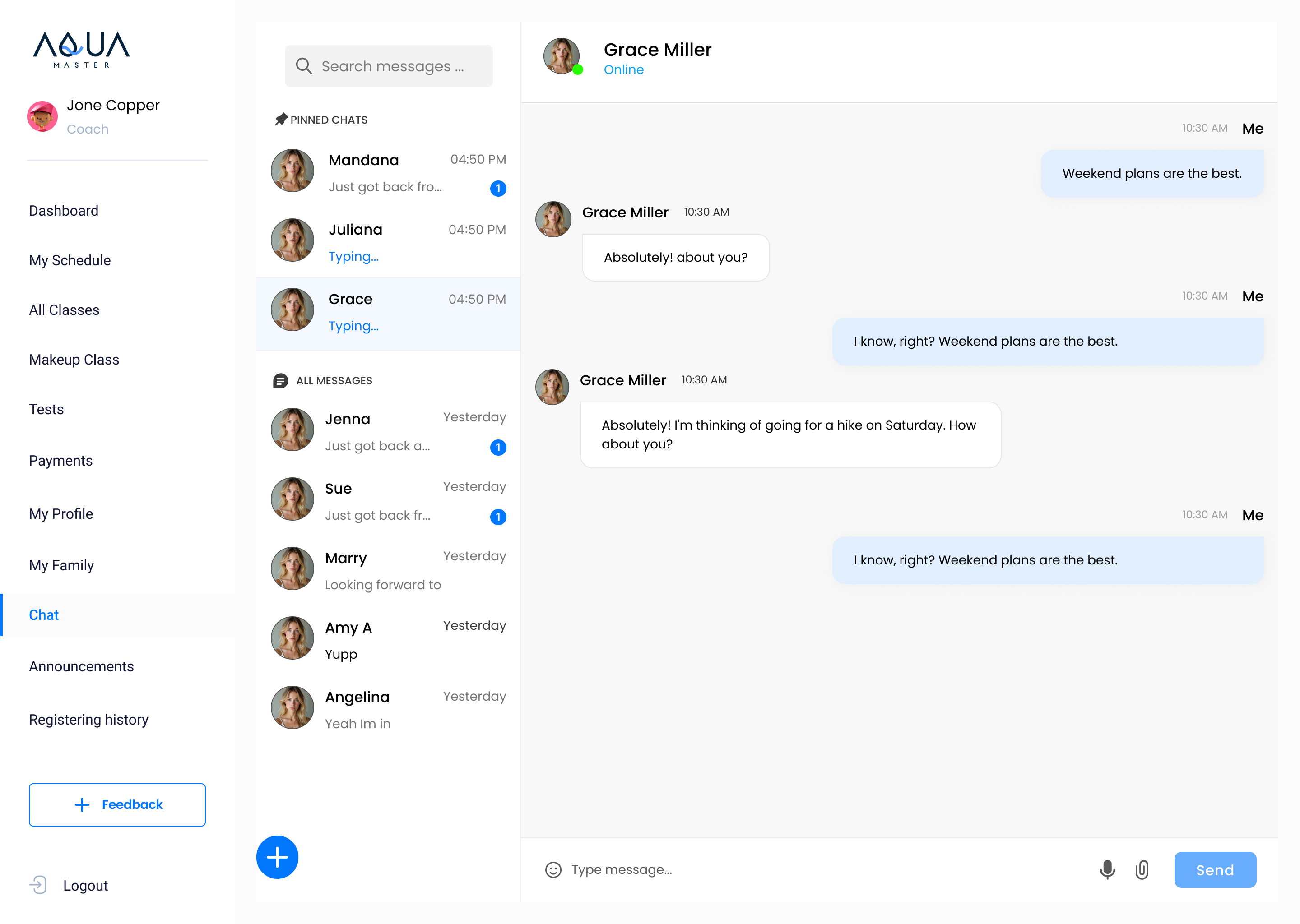Go to My Schedule page
This screenshot has width=1300, height=924.
point(70,261)
